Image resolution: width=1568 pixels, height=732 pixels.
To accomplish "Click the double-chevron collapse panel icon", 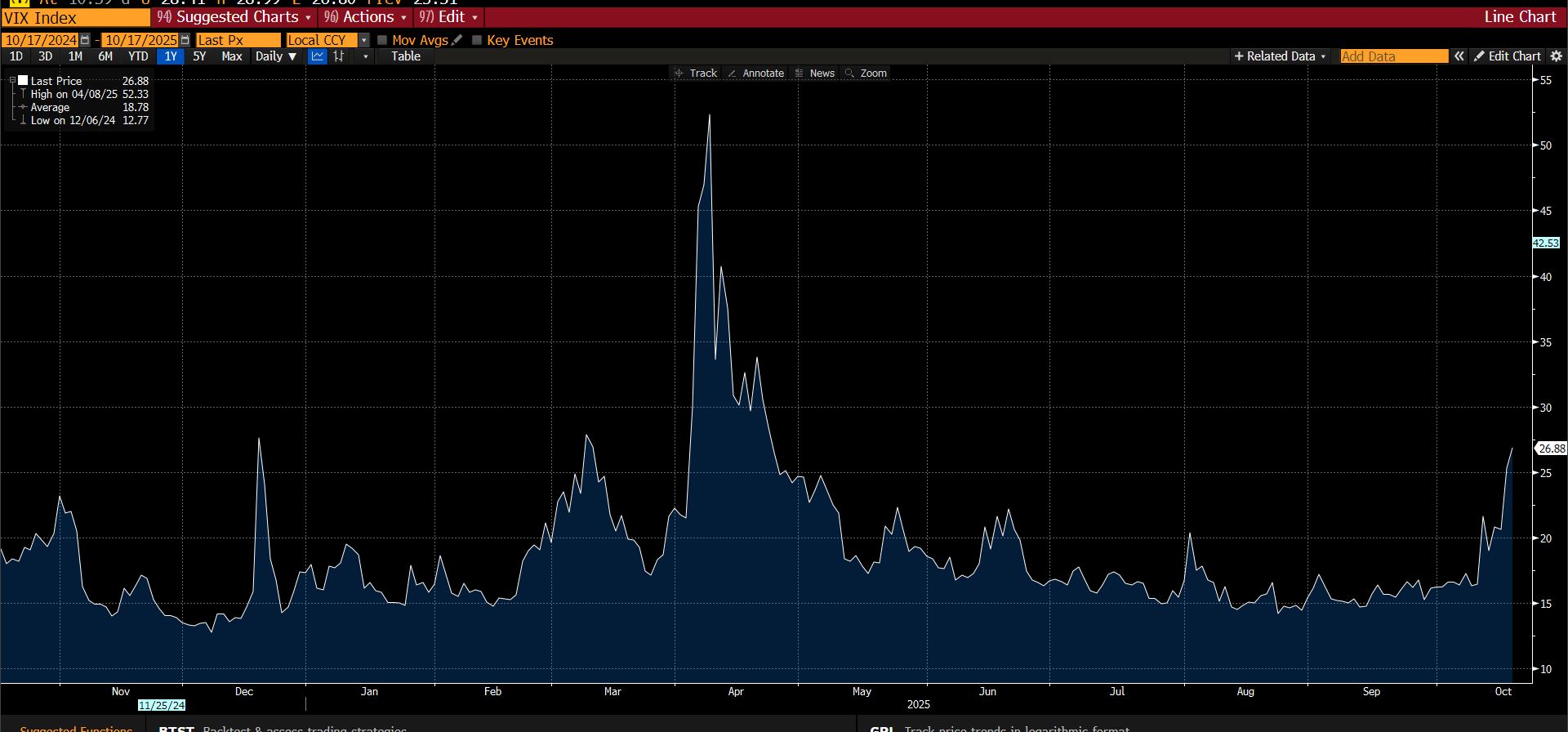I will tap(1459, 56).
